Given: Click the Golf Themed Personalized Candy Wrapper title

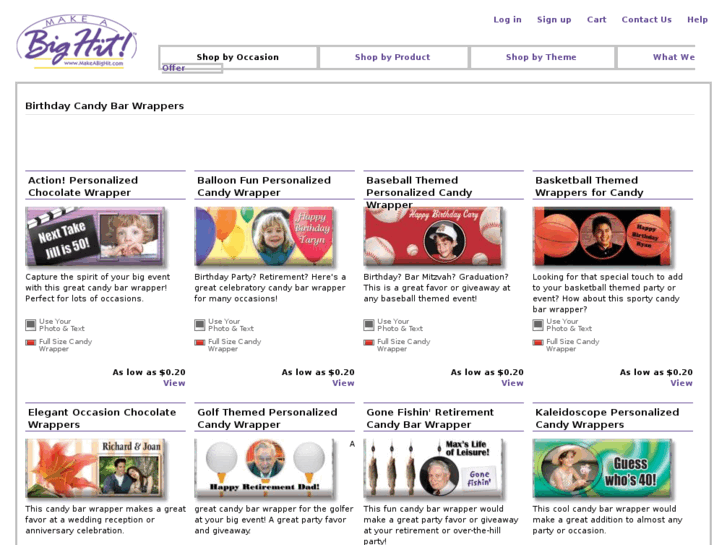Looking at the screenshot, I should tap(267, 418).
